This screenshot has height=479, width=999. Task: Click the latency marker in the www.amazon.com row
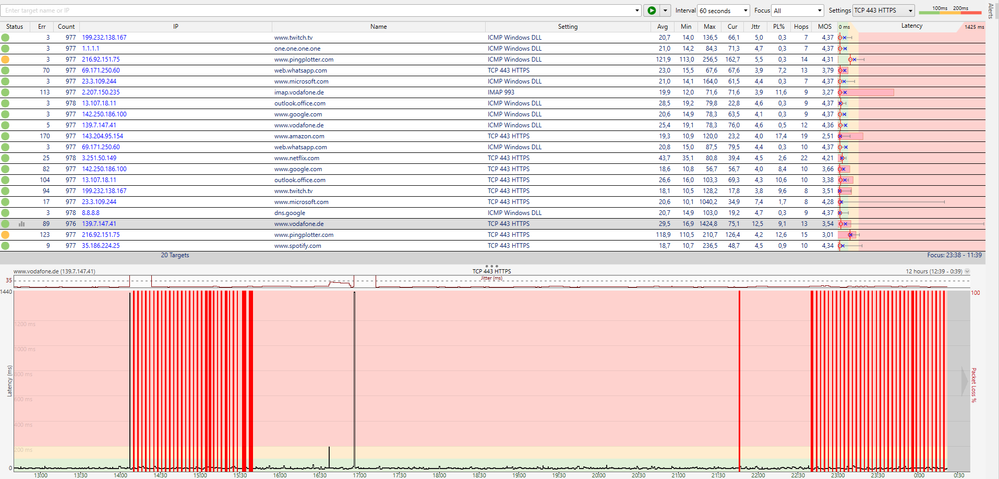840,136
